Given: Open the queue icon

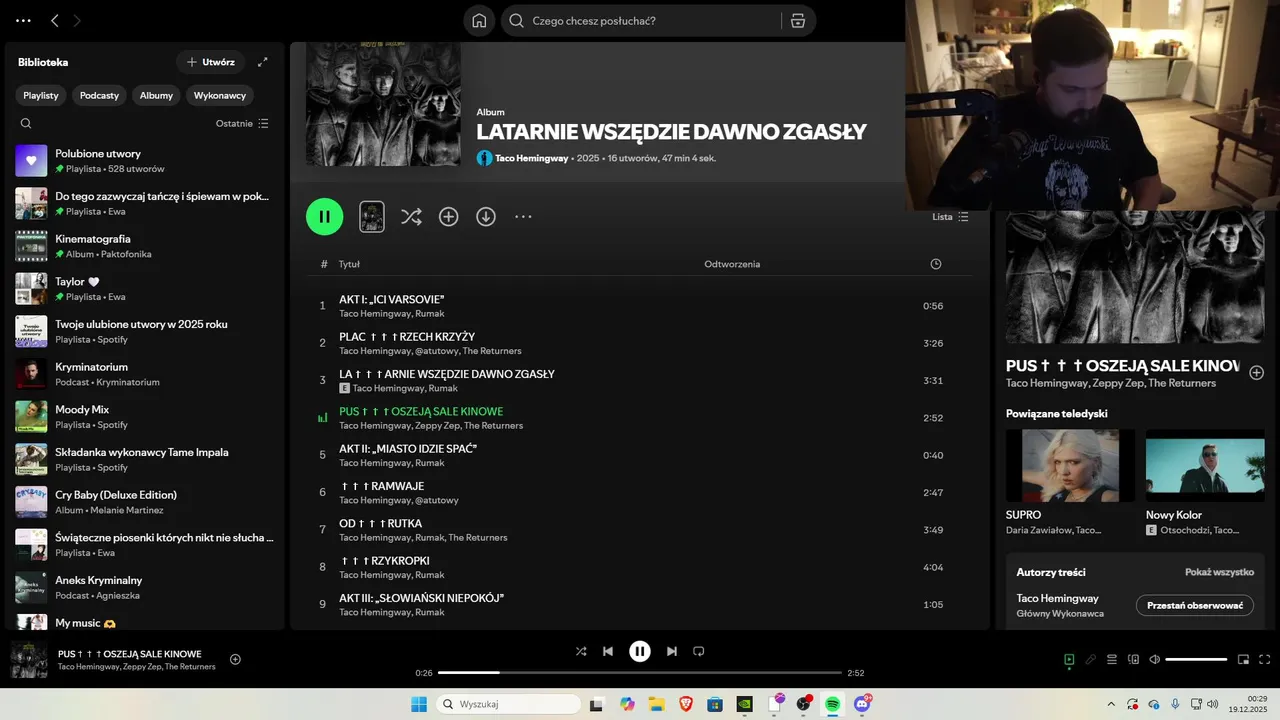Looking at the screenshot, I should [1112, 659].
